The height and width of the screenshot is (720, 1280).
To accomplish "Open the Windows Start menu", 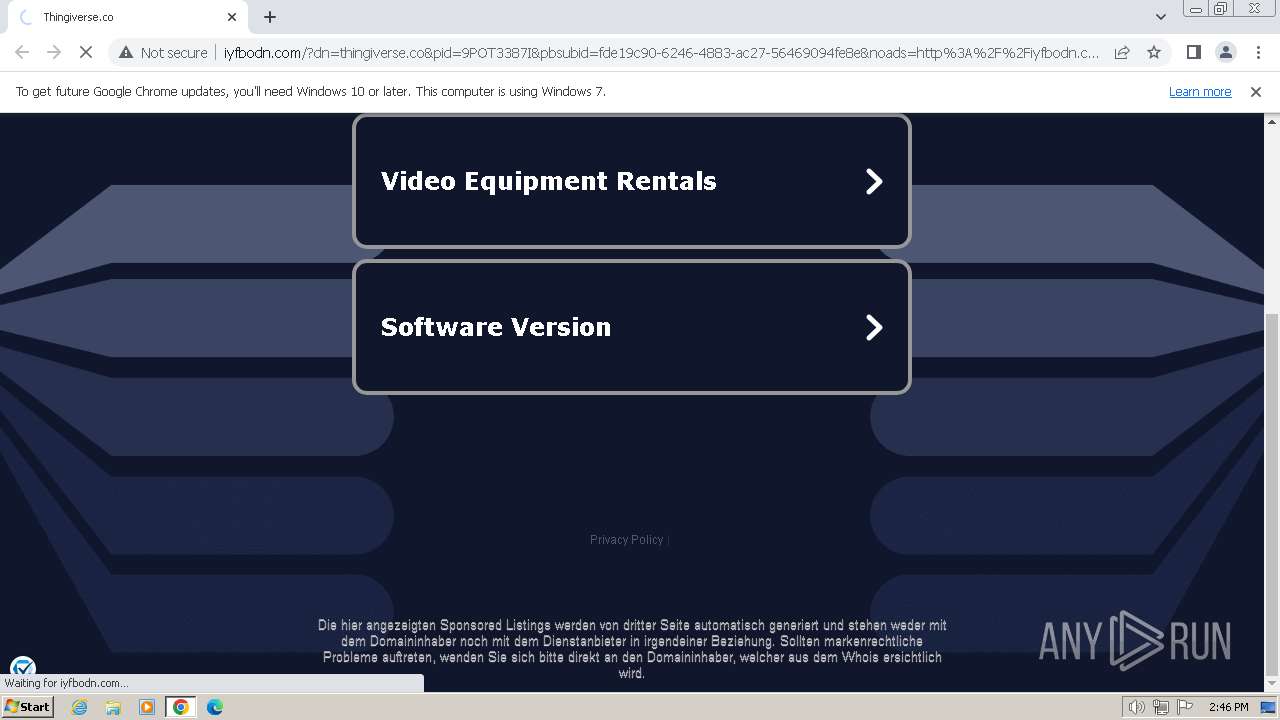I will [28, 707].
